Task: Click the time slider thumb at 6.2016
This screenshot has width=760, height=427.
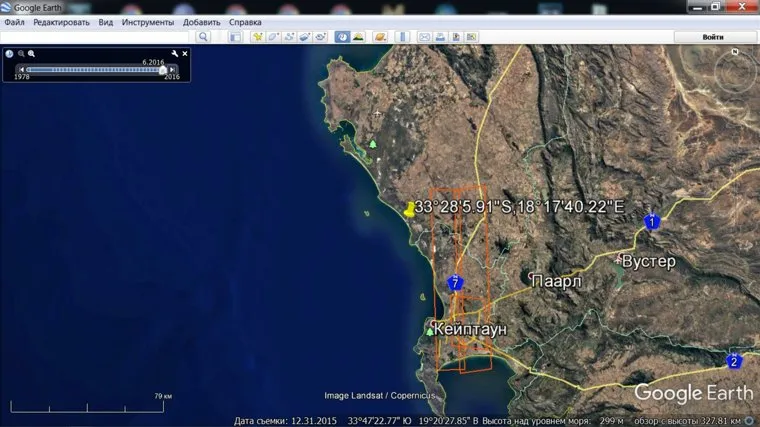Action: [x=163, y=69]
